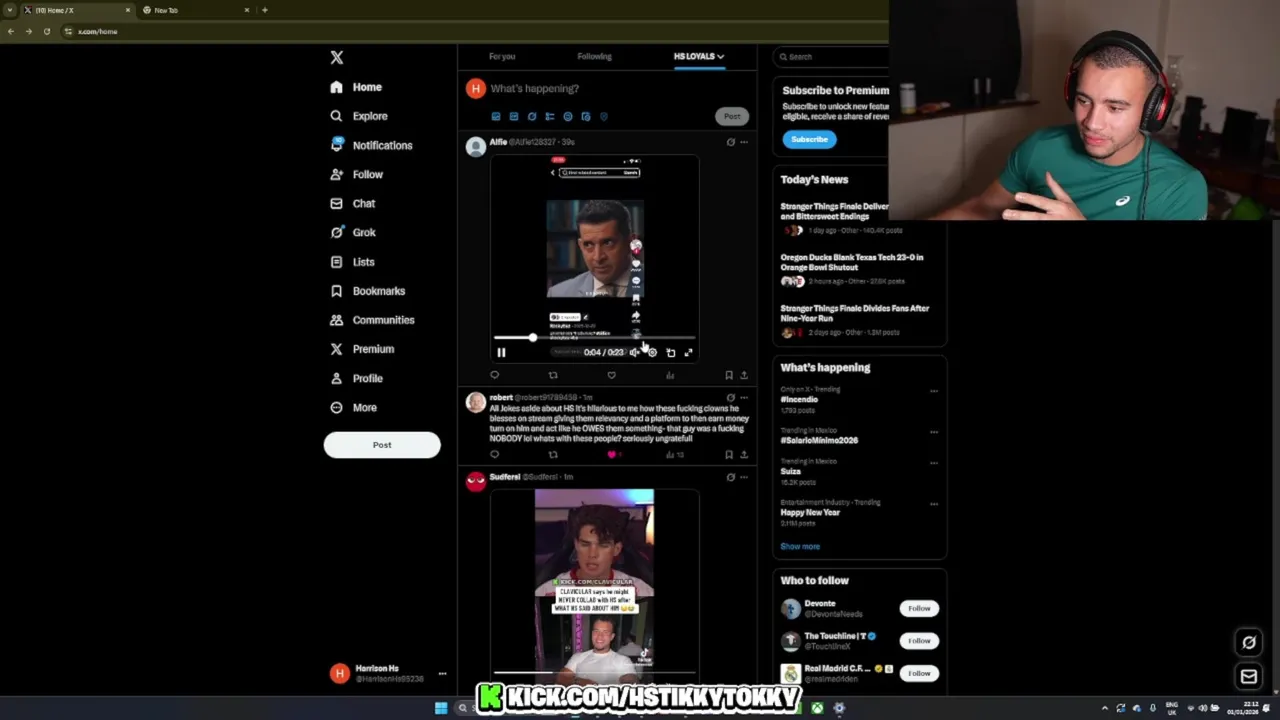Click the grey Post button in composer
1280x720 pixels.
point(733,116)
